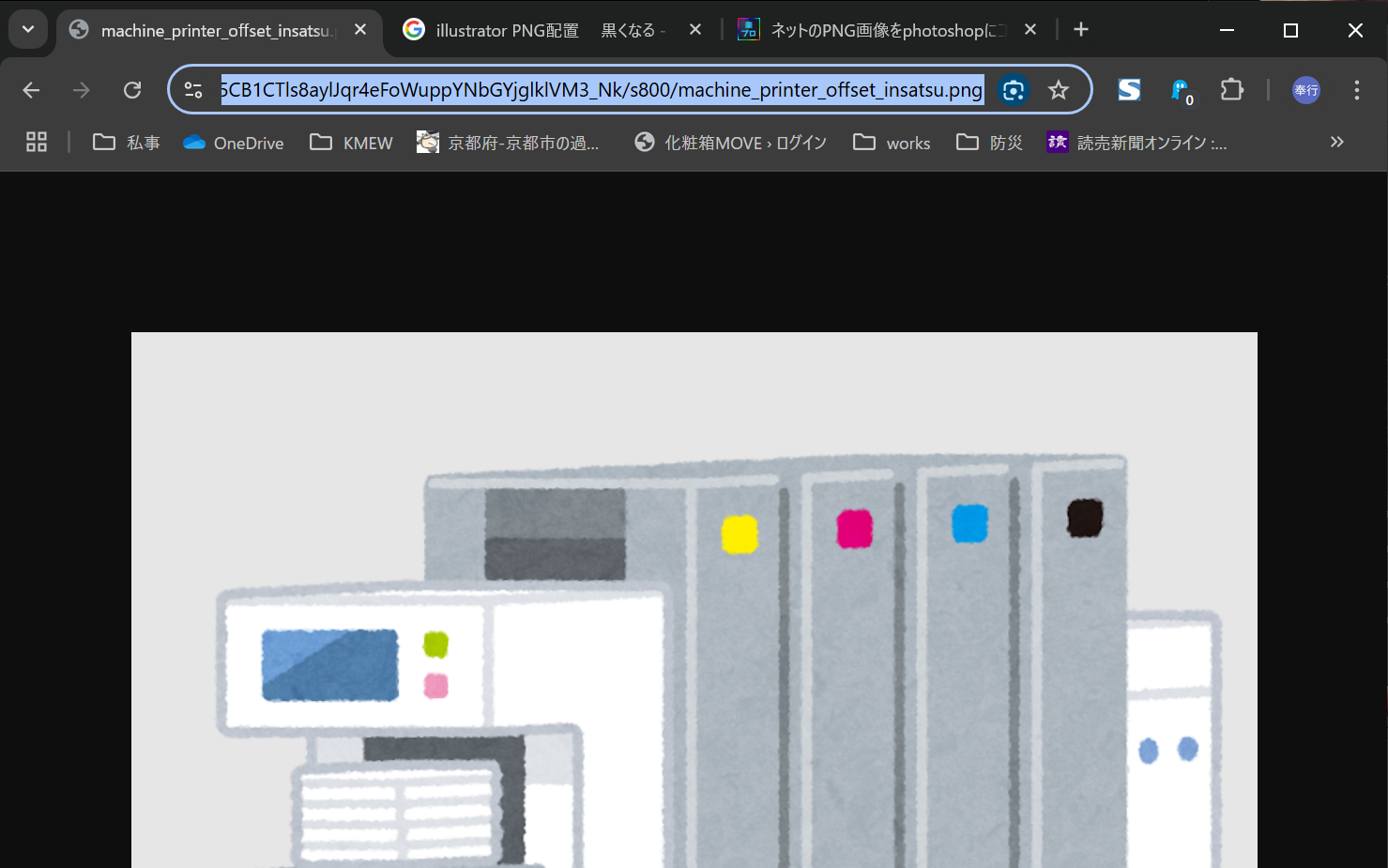1388x868 pixels.
Task: Open the 防災 bookmark folder
Action: (x=990, y=143)
